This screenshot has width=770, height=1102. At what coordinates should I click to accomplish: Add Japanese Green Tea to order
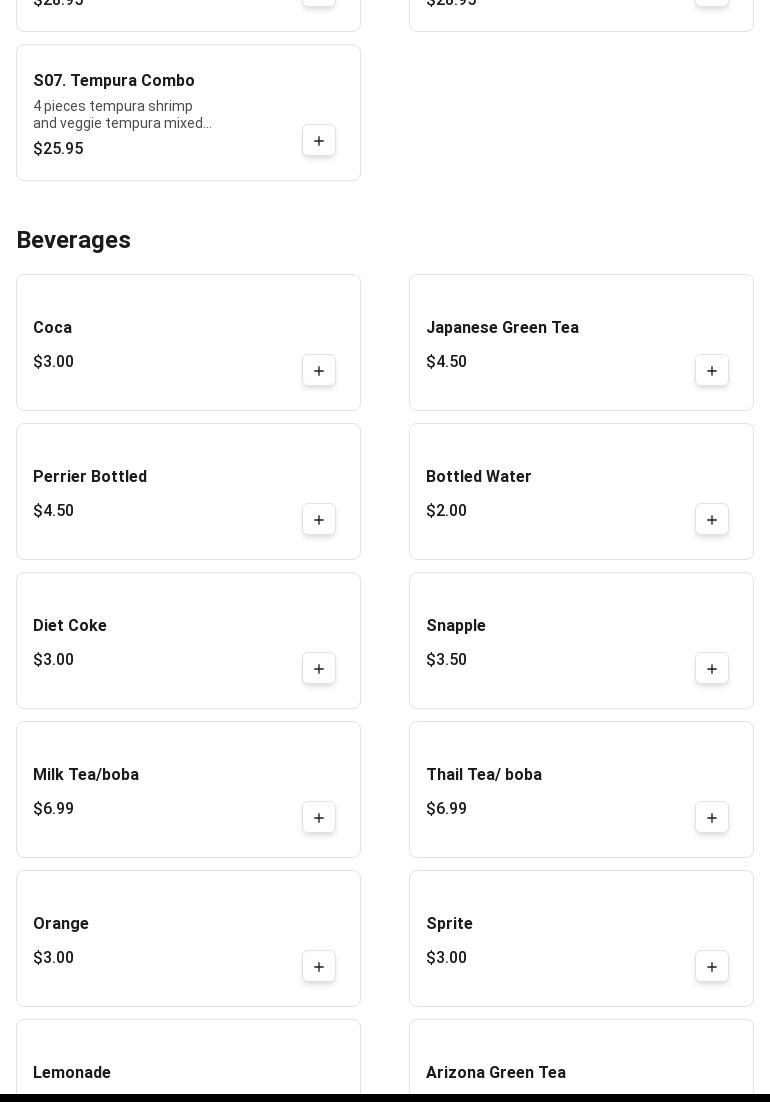[x=712, y=371]
